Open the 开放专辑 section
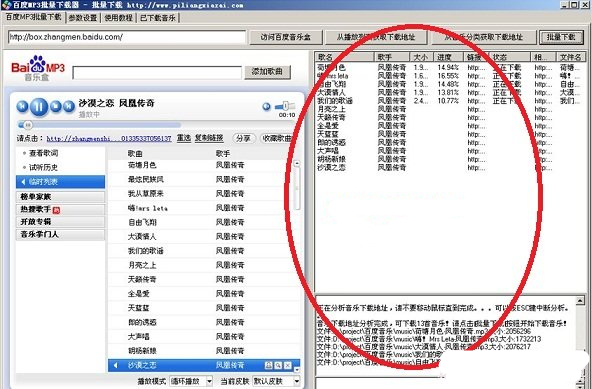This screenshot has width=592, height=389. tap(60, 222)
